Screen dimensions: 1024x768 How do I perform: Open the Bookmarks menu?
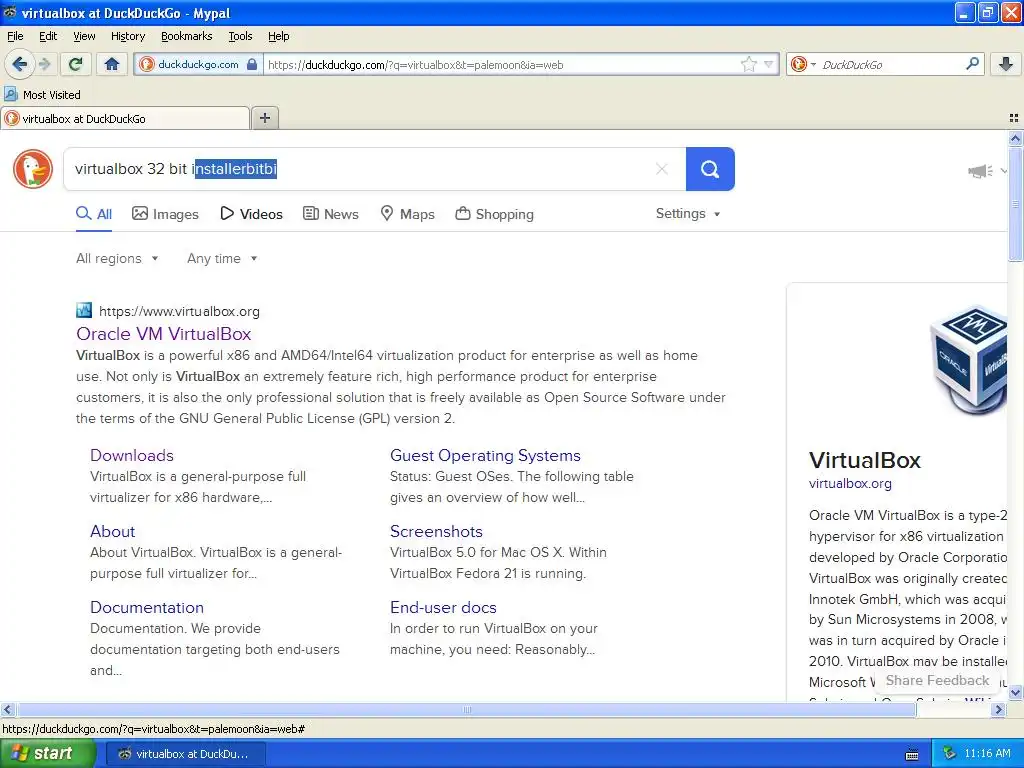187,36
